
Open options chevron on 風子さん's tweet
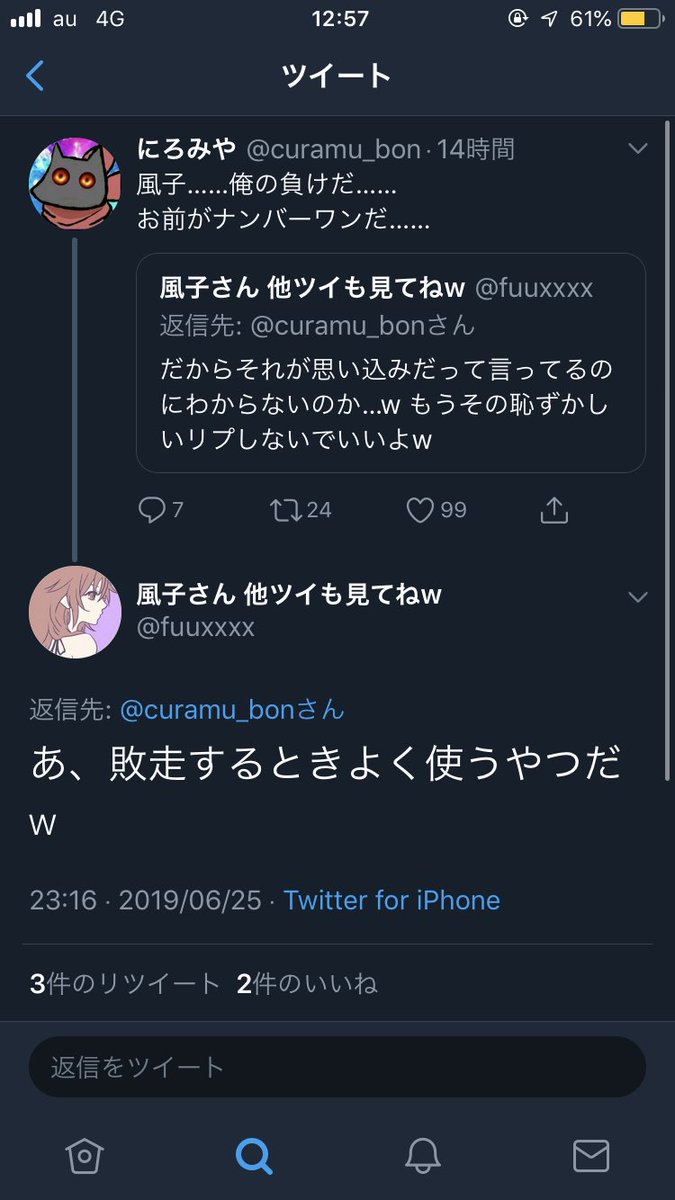638,596
